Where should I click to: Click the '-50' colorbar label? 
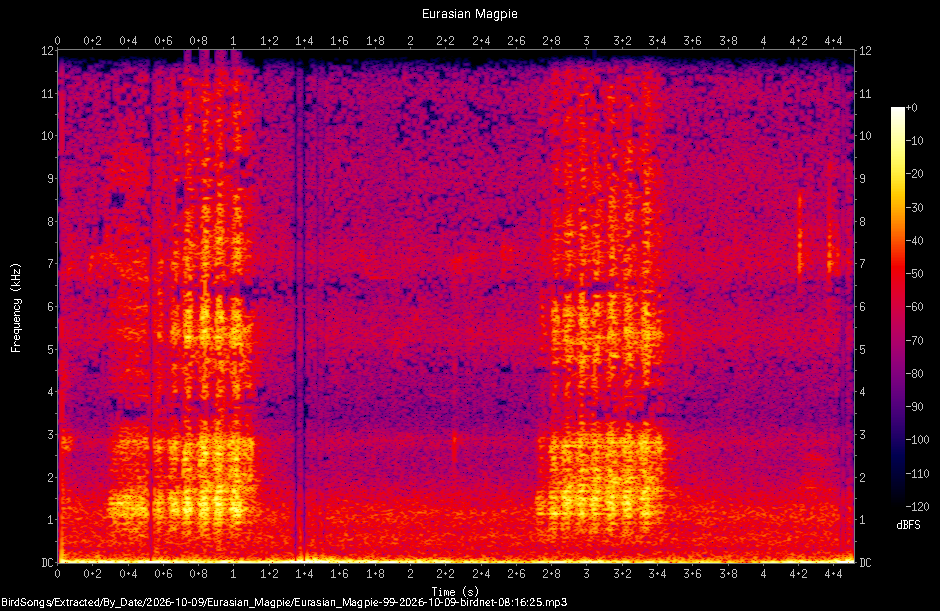pos(915,273)
